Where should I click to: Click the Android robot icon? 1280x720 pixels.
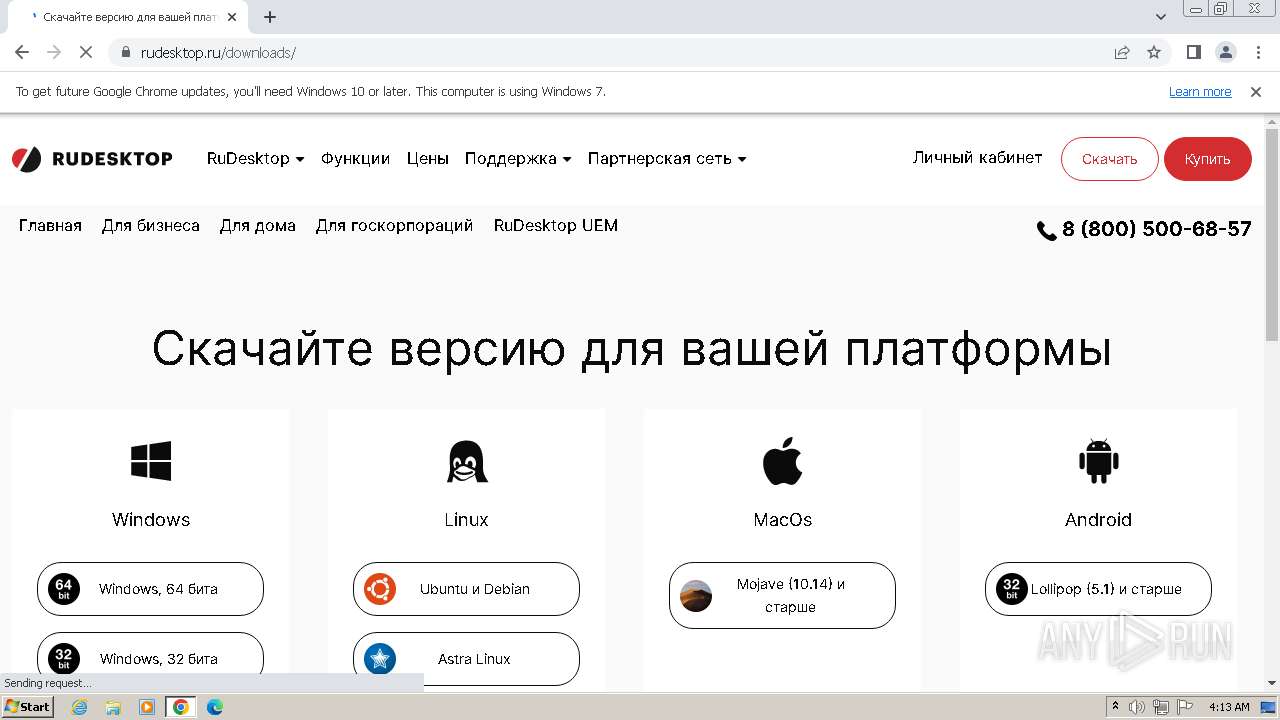click(x=1098, y=461)
